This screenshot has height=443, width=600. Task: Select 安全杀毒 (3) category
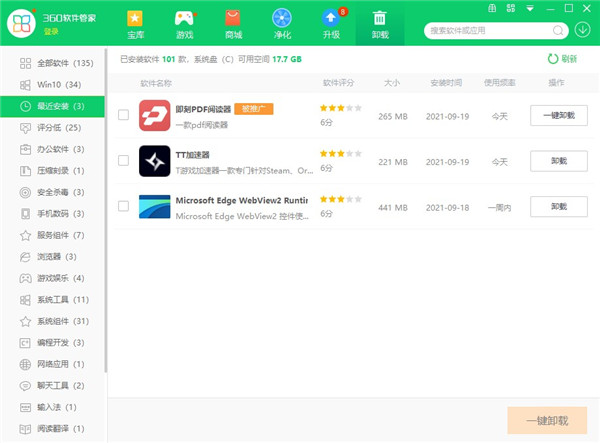pyautogui.click(x=52, y=192)
